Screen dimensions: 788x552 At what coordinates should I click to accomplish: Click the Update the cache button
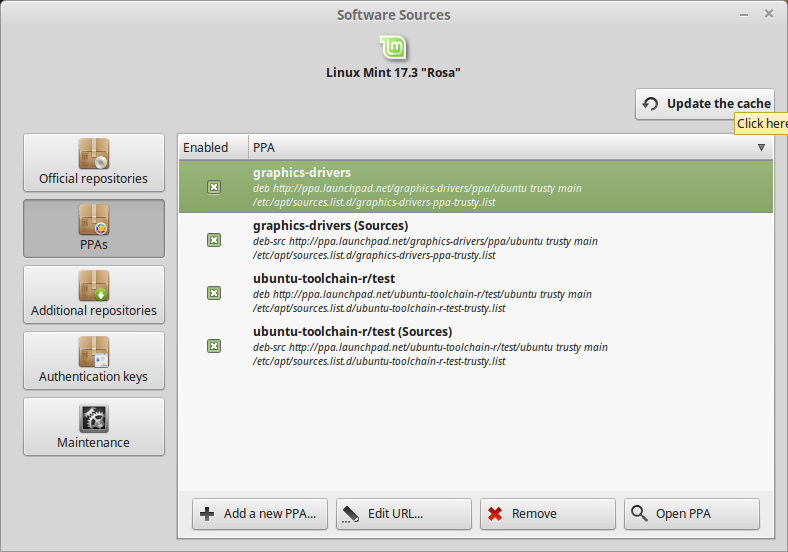705,104
